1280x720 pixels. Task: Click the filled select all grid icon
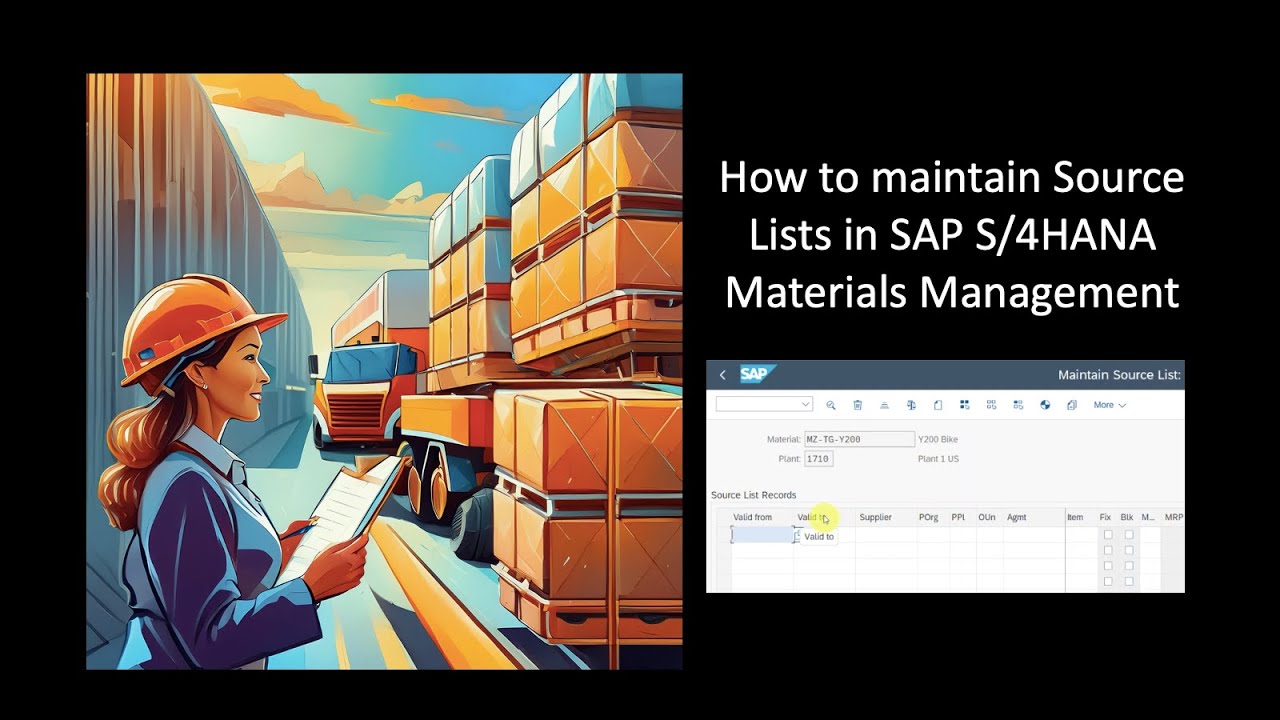click(x=965, y=405)
